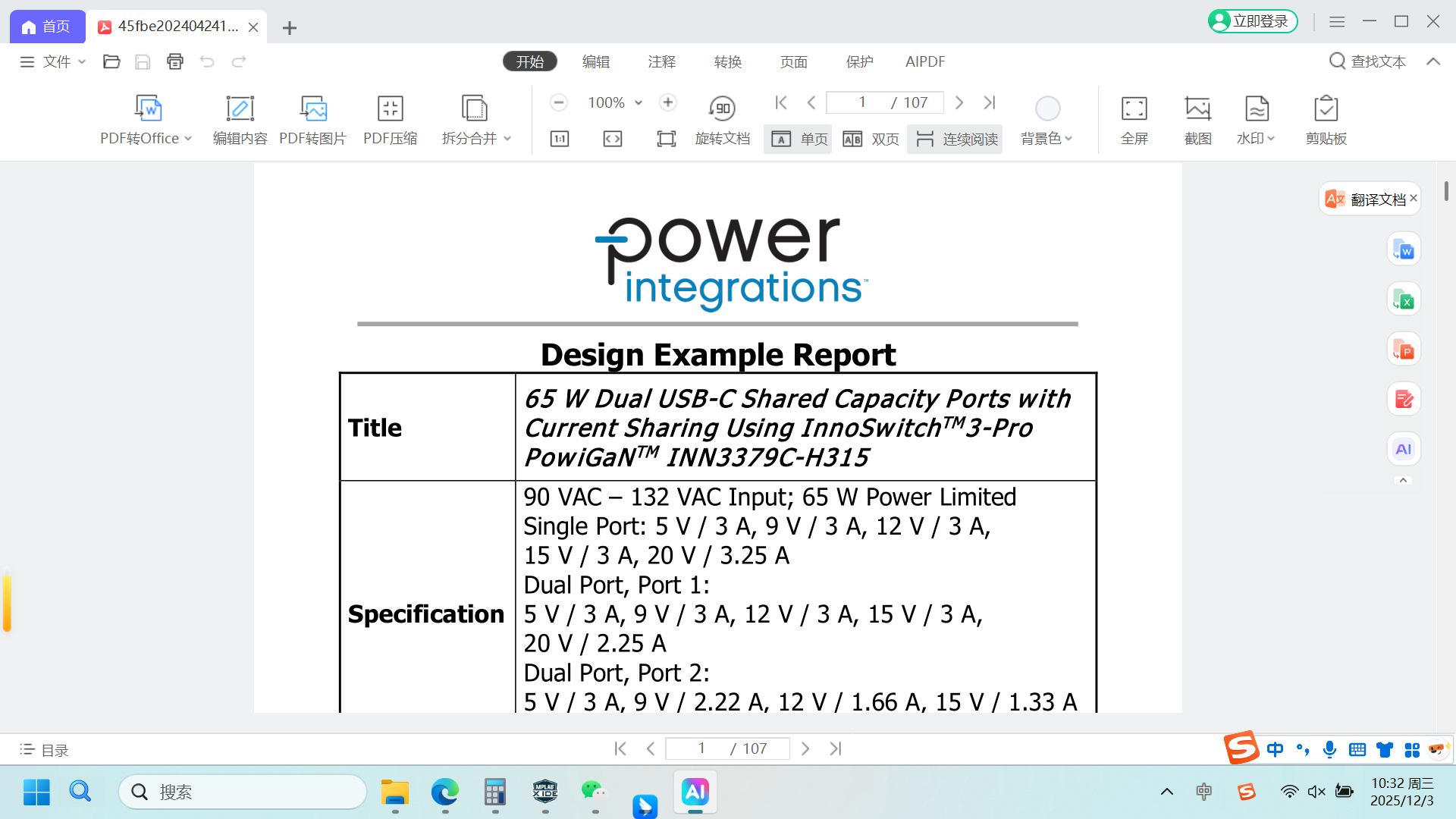
Task: Go to first page in top toolbar
Action: click(781, 102)
